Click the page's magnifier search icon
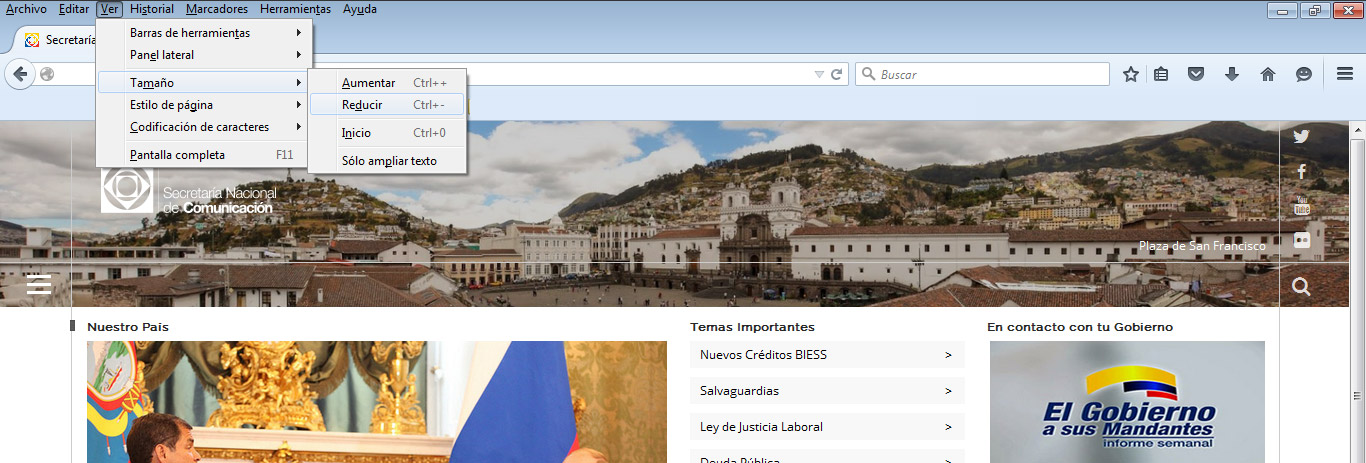 (1301, 287)
